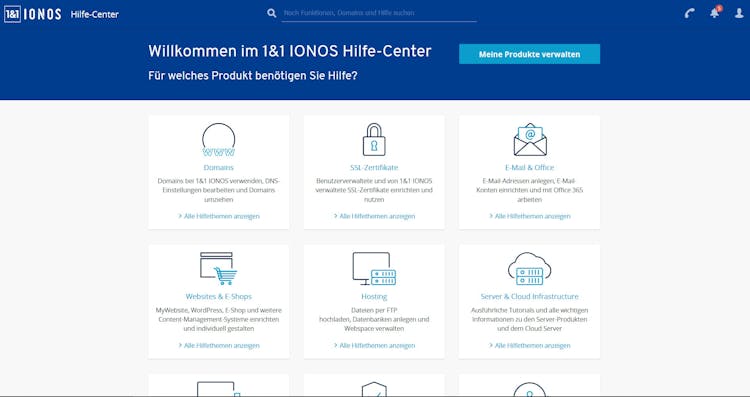Click the Websites & E-Shops cart icon
Screen dimensions: 750x397
tap(219, 268)
